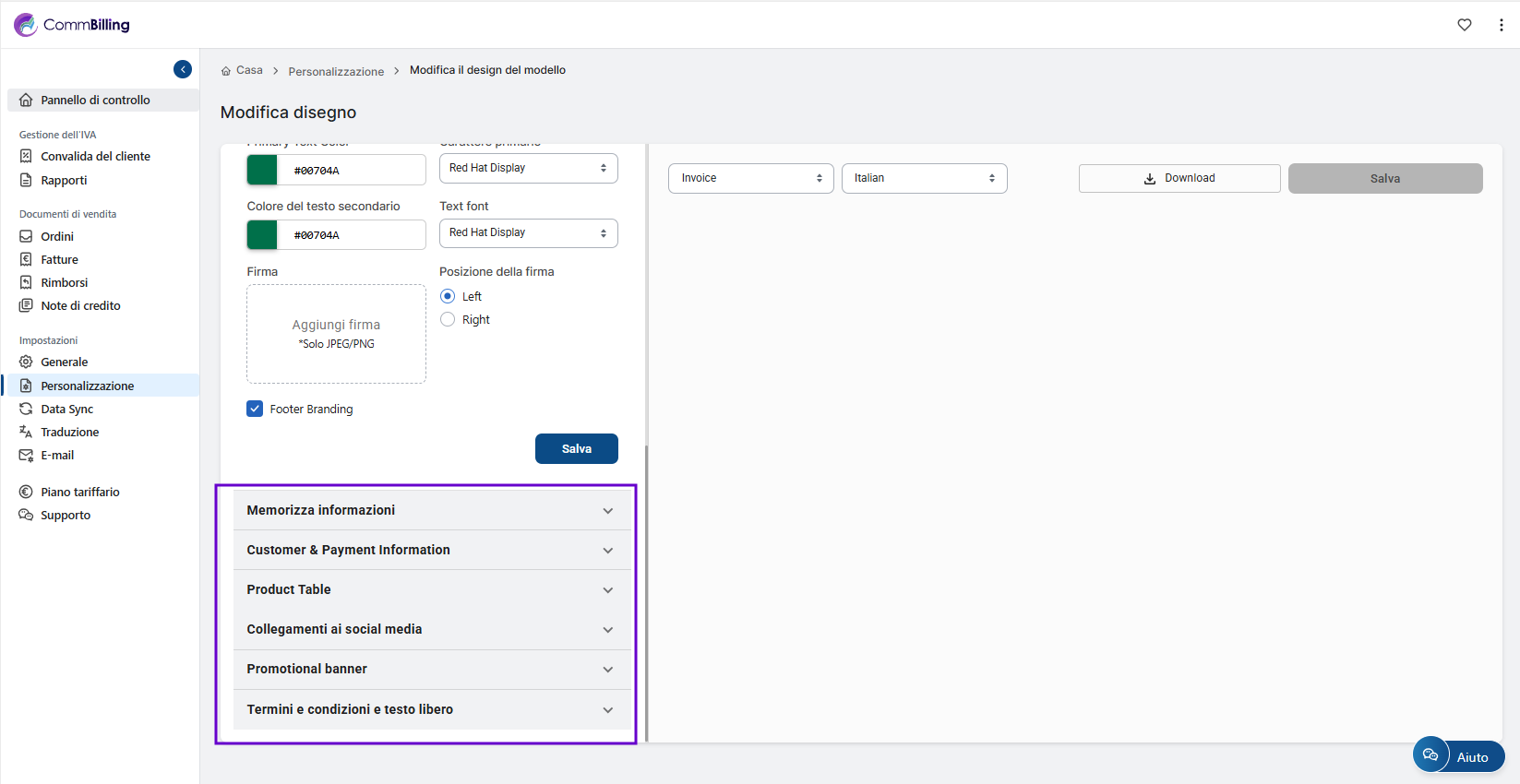Viewport: 1520px width, 784px height.
Task: Click the secondary text color green swatch
Action: pos(262,234)
